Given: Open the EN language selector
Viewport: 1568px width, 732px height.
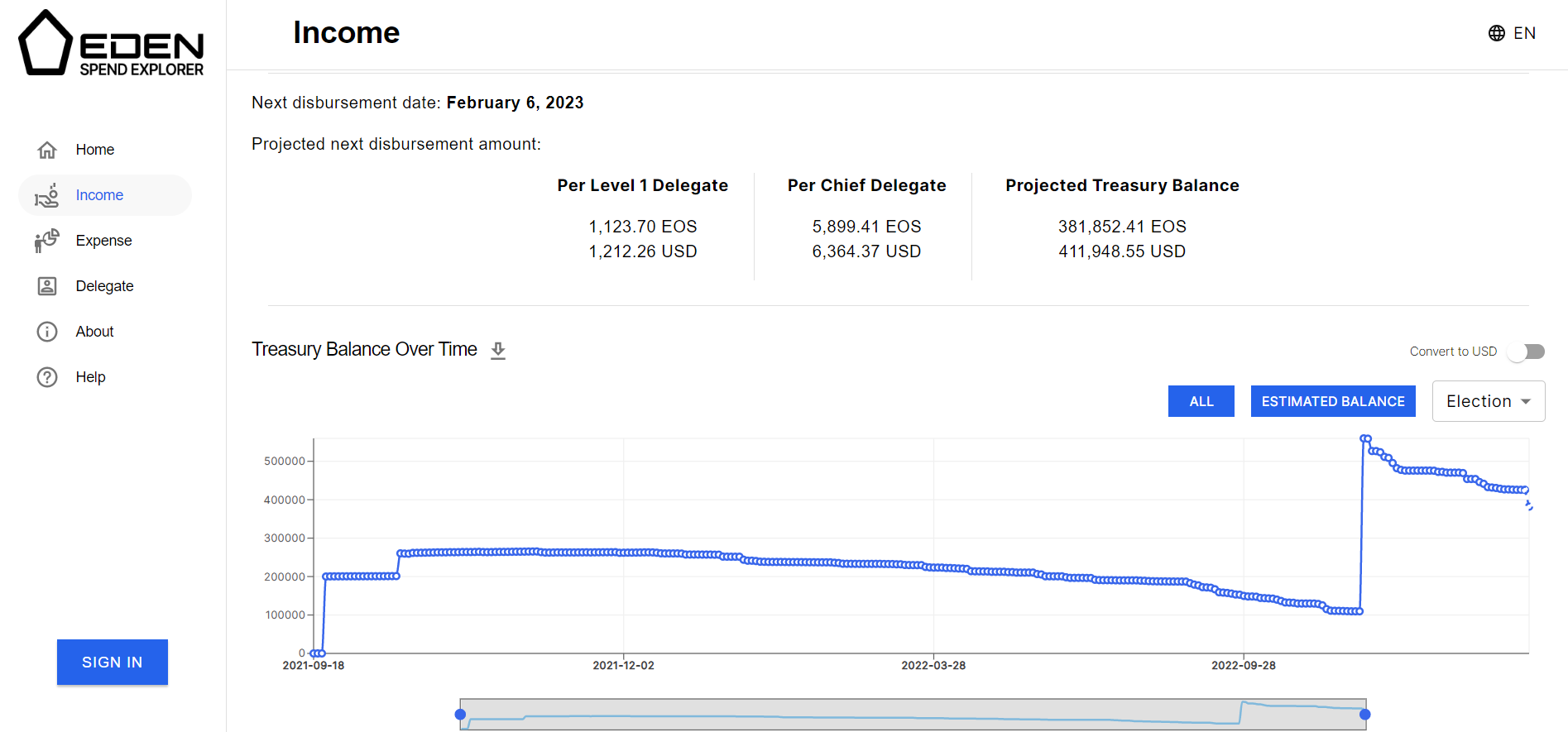Looking at the screenshot, I should pyautogui.click(x=1513, y=33).
